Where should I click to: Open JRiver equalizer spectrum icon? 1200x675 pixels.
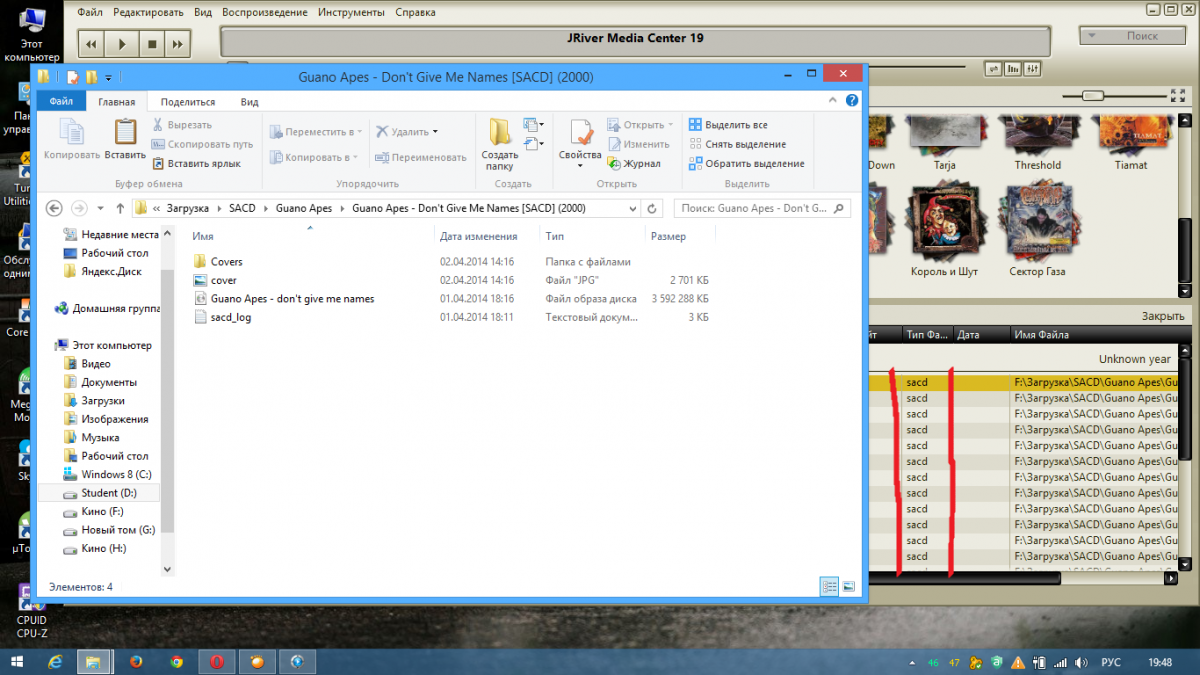(x=1013, y=69)
